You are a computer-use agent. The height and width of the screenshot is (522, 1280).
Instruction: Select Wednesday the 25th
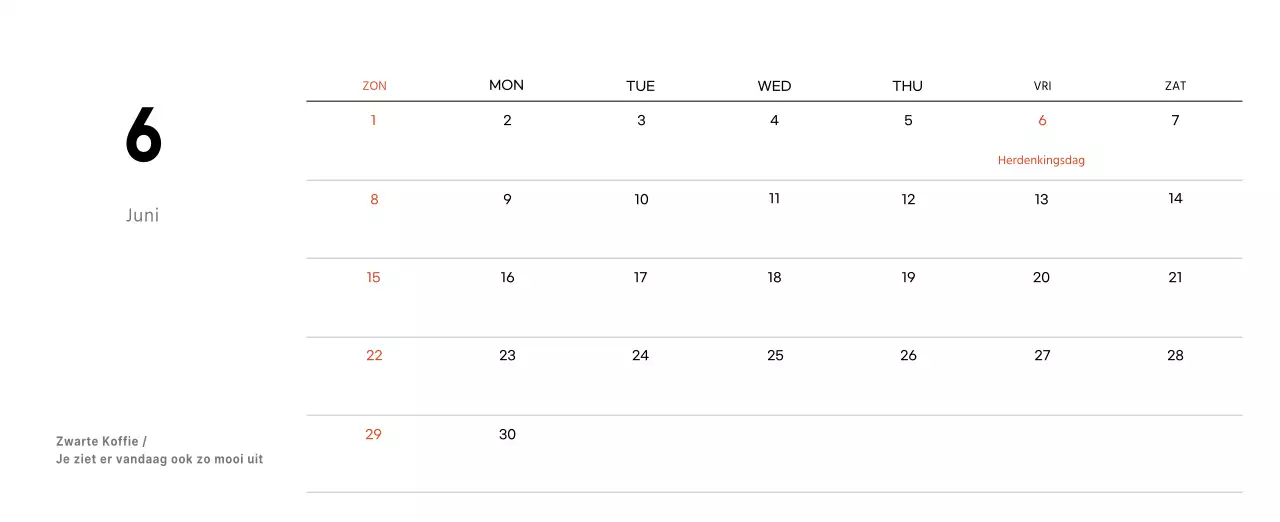click(775, 355)
